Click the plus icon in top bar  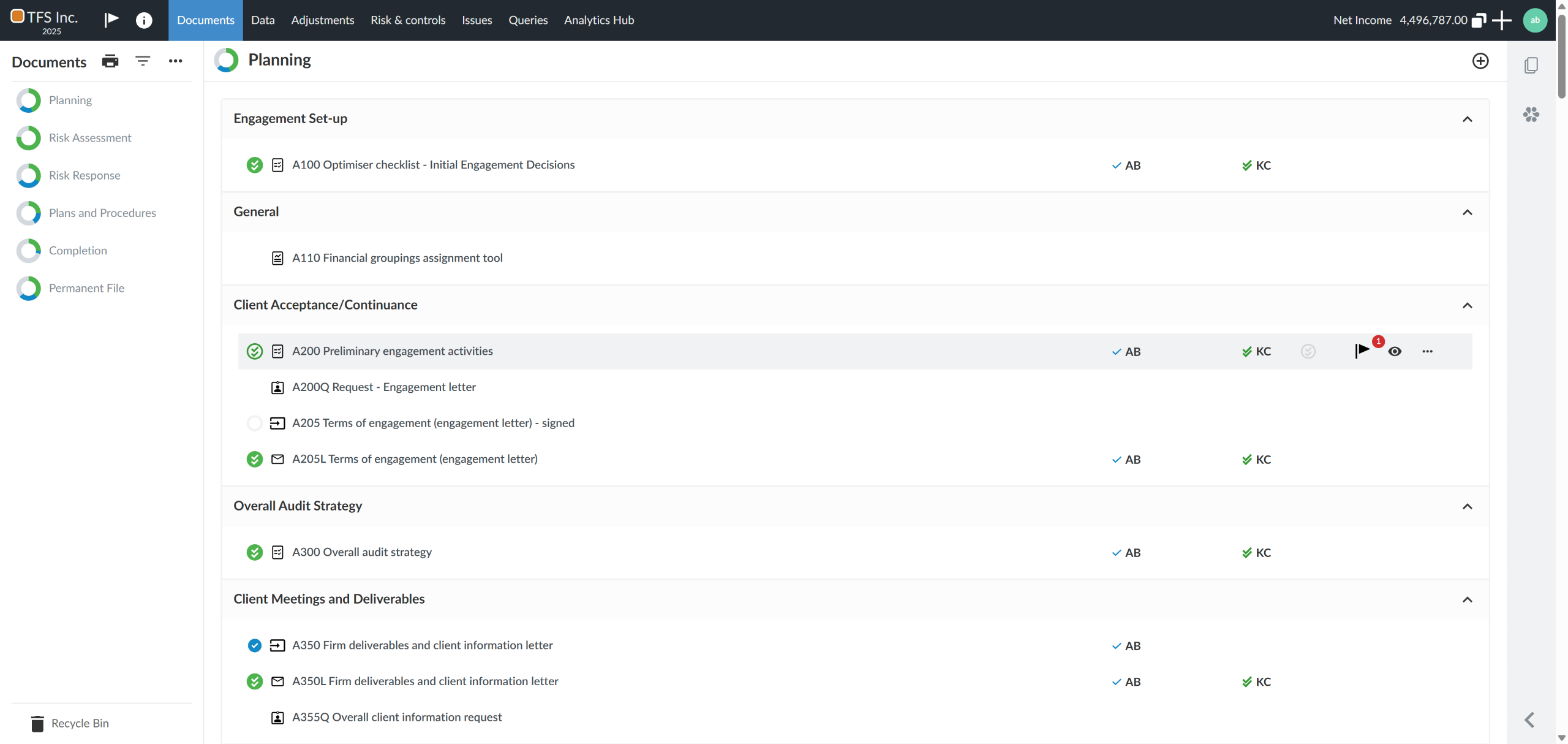click(1501, 20)
